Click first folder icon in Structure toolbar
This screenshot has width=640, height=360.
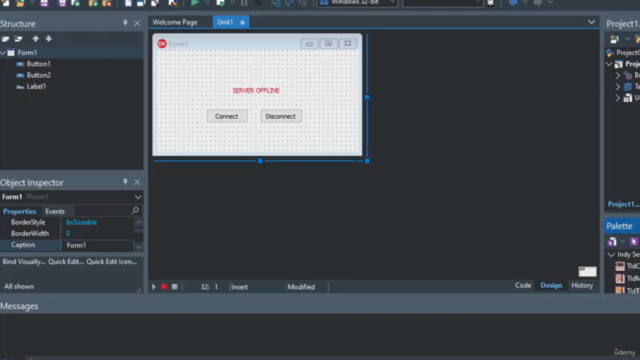pos(6,39)
